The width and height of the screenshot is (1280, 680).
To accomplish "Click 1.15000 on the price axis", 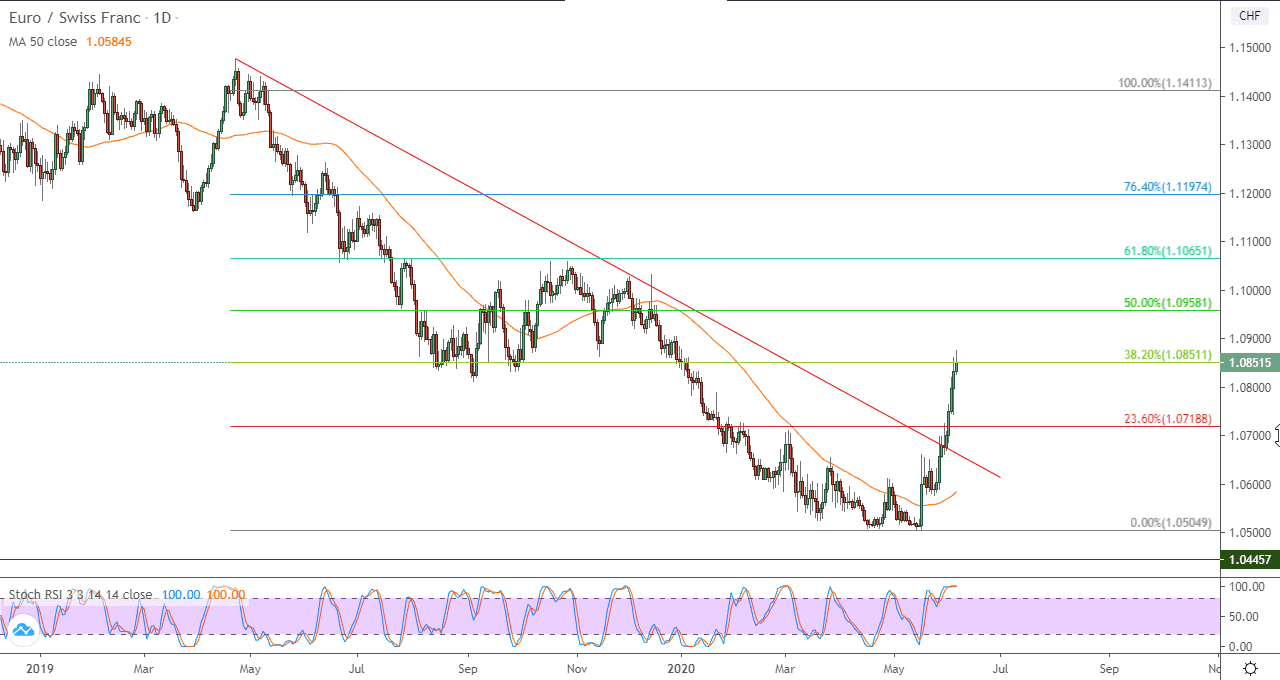I will point(1250,48).
